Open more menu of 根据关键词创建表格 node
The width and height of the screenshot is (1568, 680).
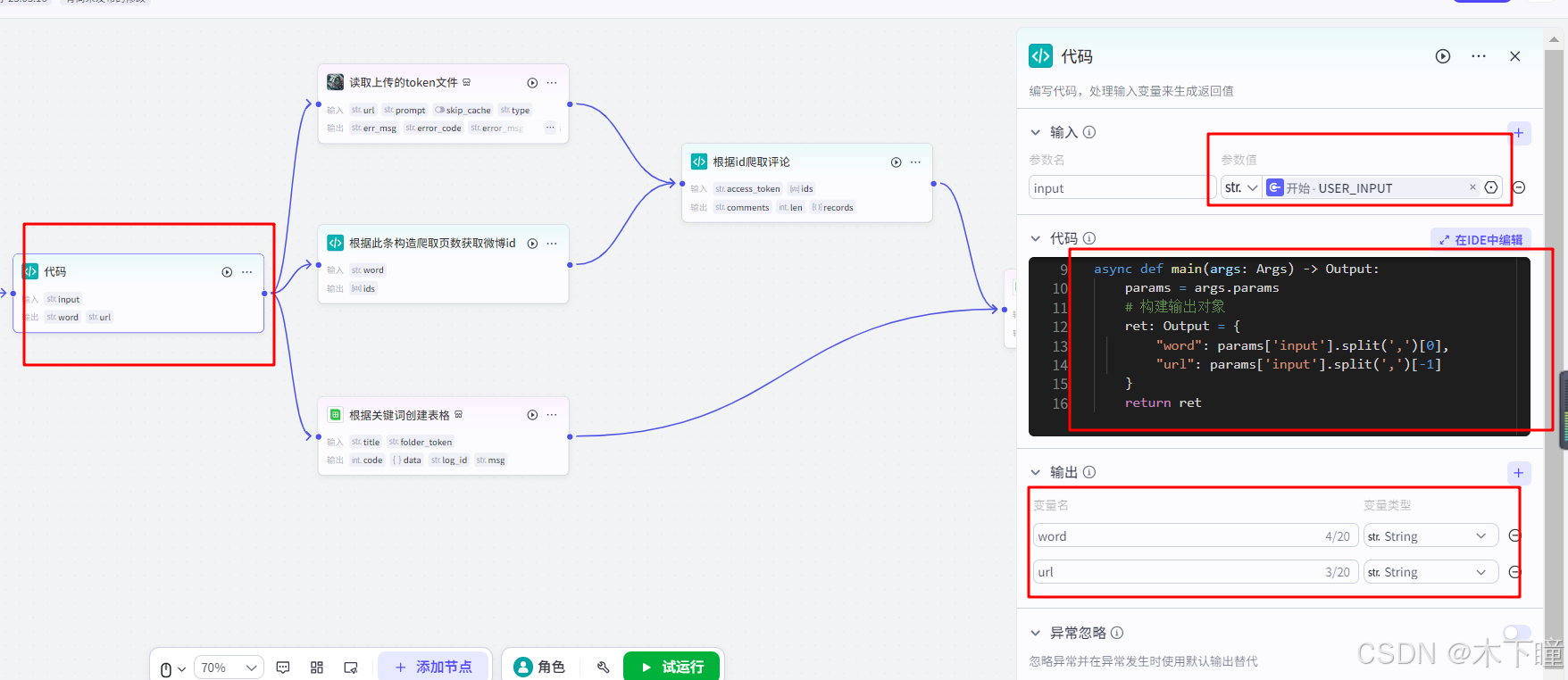pos(552,415)
